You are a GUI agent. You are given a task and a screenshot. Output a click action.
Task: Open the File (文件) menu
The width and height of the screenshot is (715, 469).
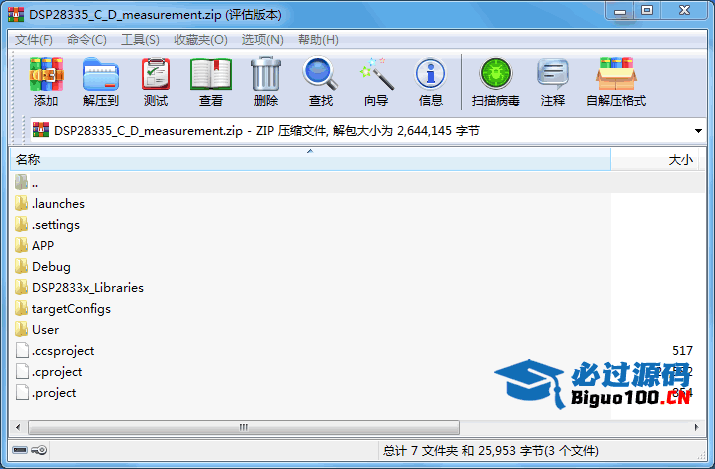click(34, 40)
